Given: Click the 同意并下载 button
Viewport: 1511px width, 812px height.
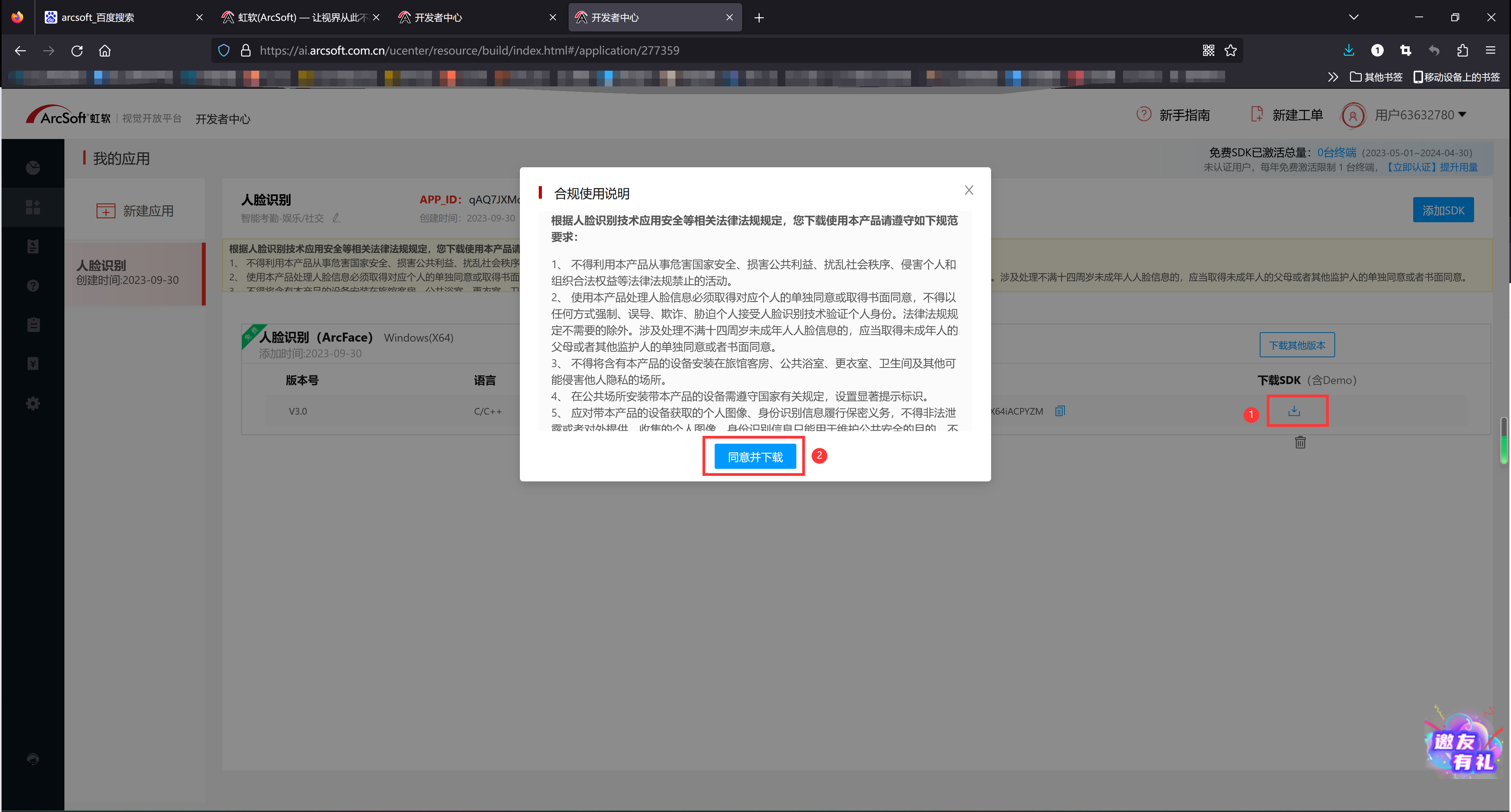Looking at the screenshot, I should [755, 457].
